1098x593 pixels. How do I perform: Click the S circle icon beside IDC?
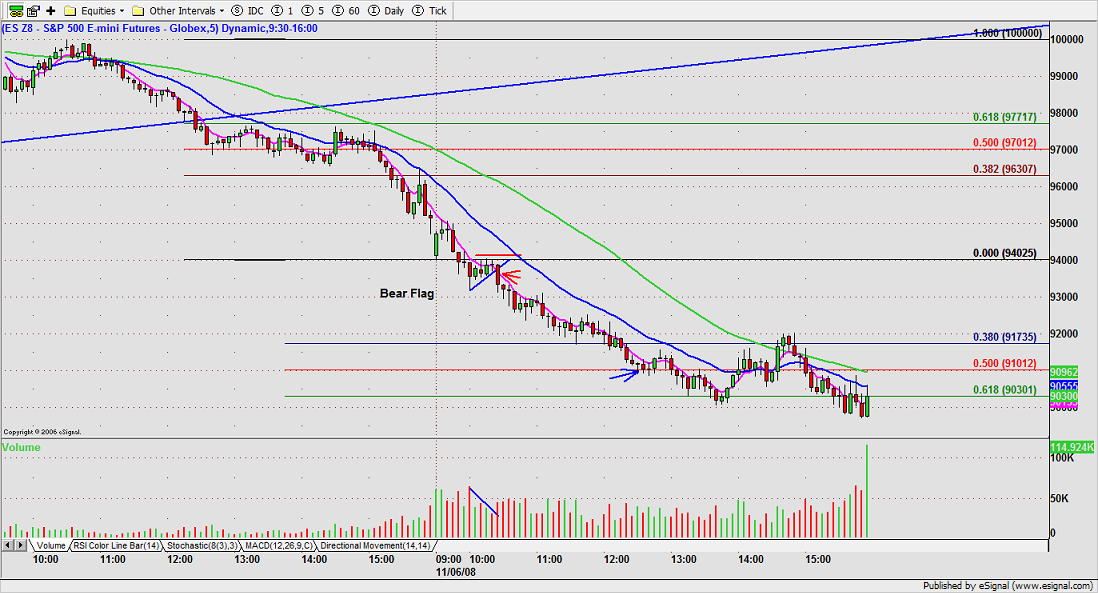tap(237, 11)
